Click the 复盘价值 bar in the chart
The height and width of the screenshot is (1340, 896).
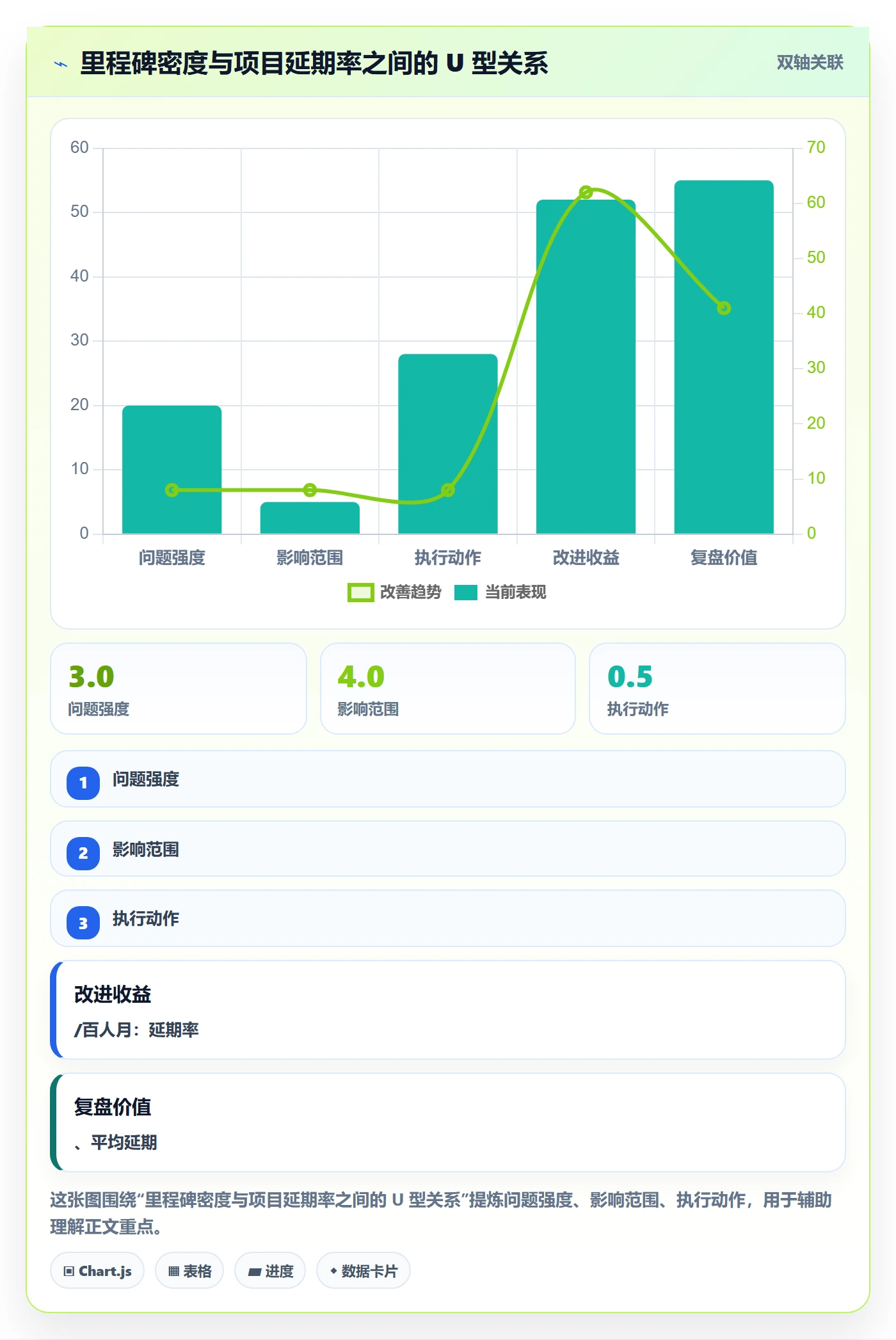[x=724, y=357]
